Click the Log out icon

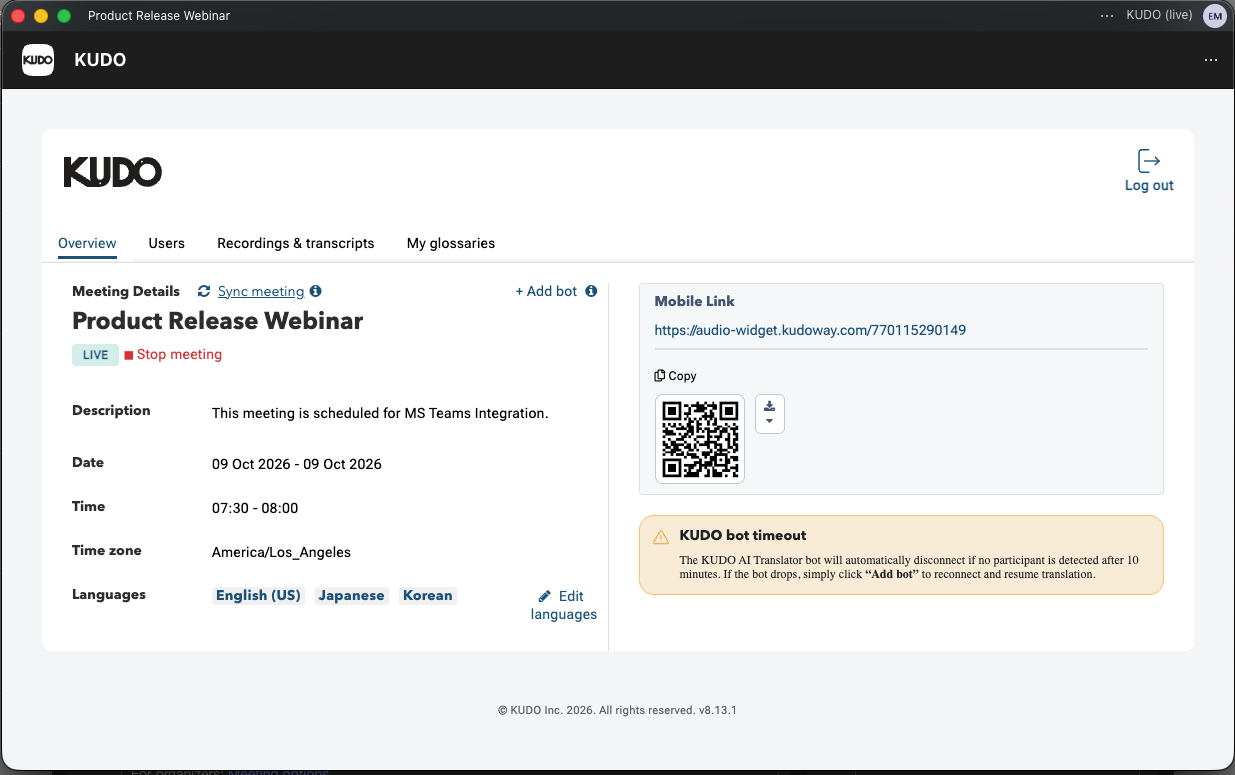[1149, 161]
